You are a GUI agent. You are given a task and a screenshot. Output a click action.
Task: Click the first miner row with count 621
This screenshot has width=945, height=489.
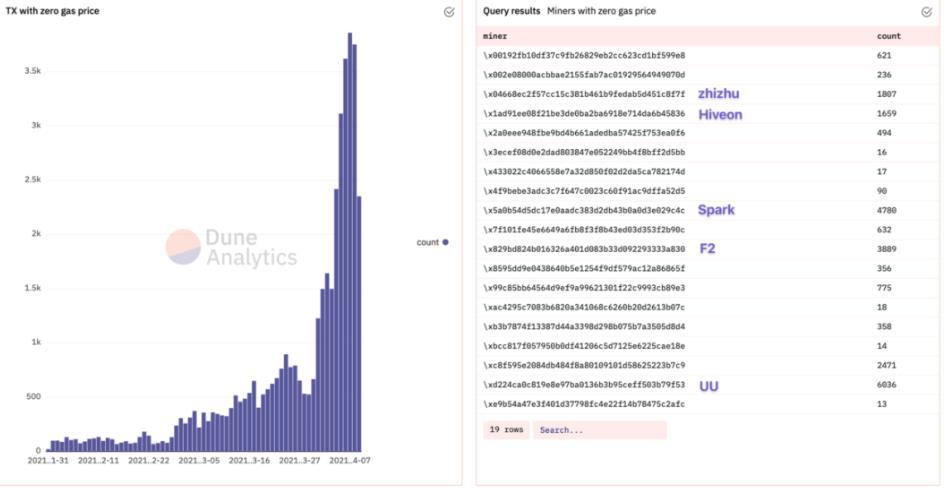pyautogui.click(x=584, y=55)
